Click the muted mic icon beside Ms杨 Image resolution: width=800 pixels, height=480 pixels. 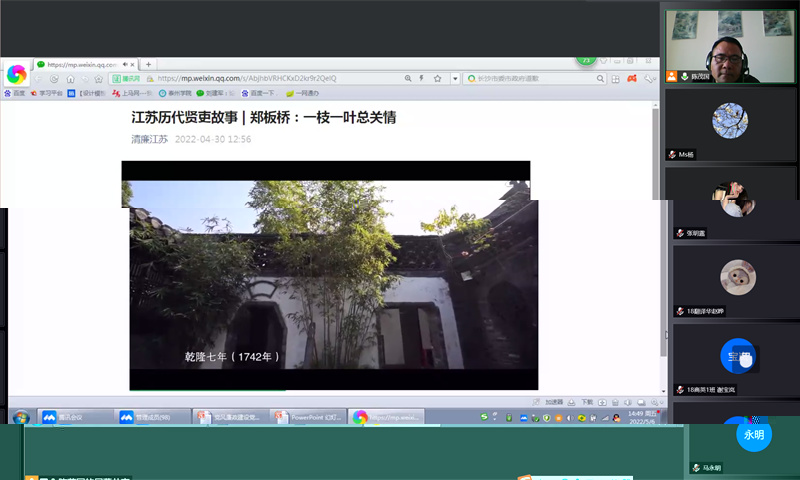[x=672, y=155]
